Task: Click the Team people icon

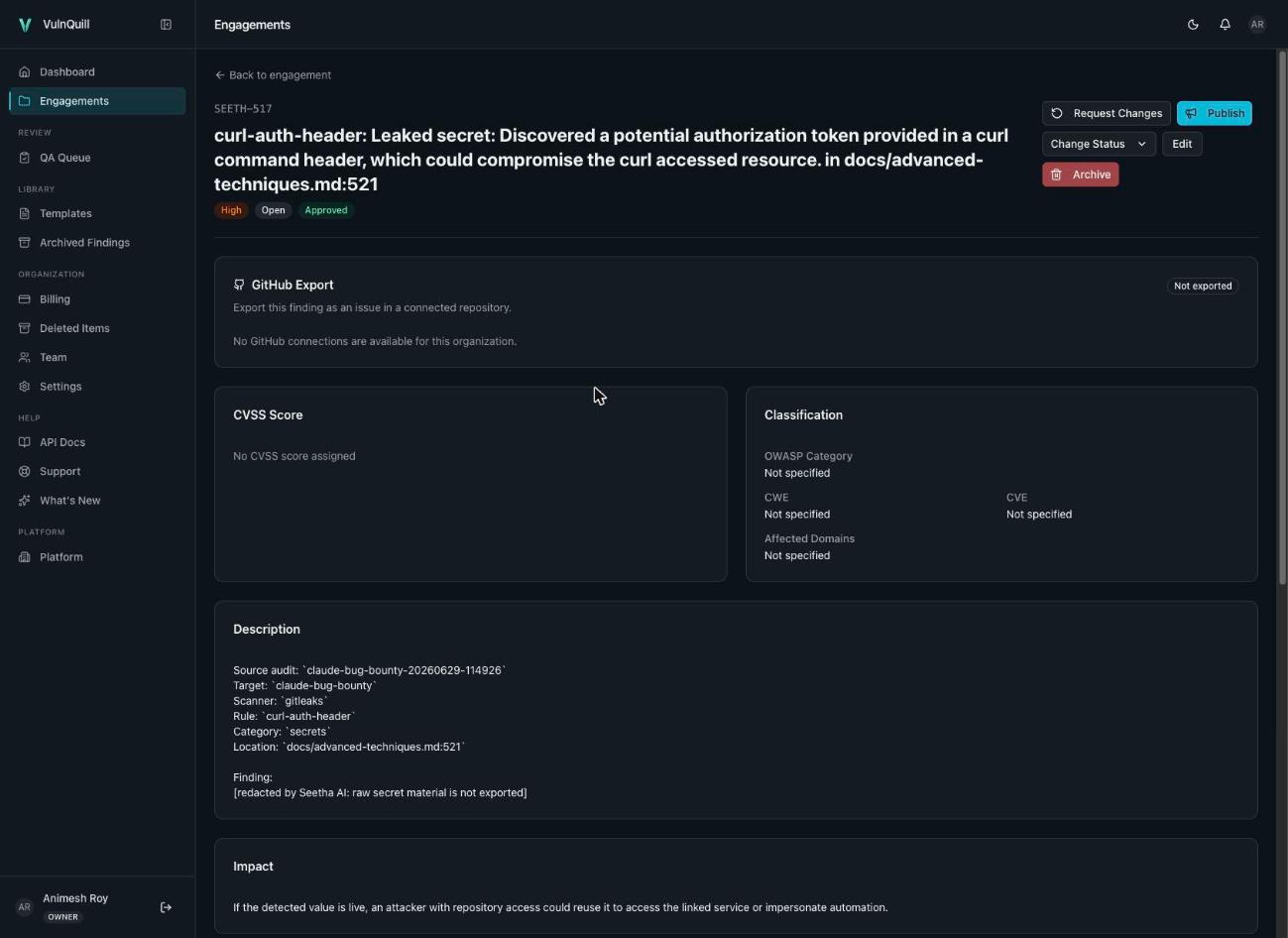Action: 25,357
